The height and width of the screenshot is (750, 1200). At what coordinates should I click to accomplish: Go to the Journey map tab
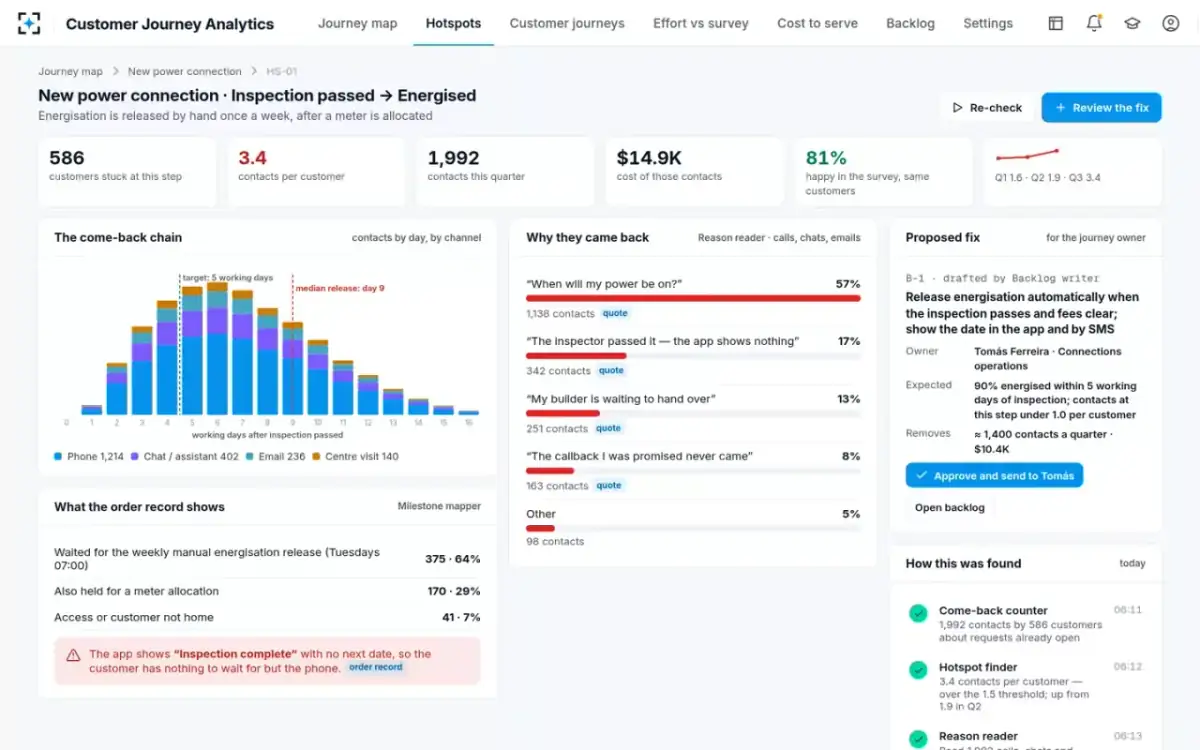(x=357, y=23)
